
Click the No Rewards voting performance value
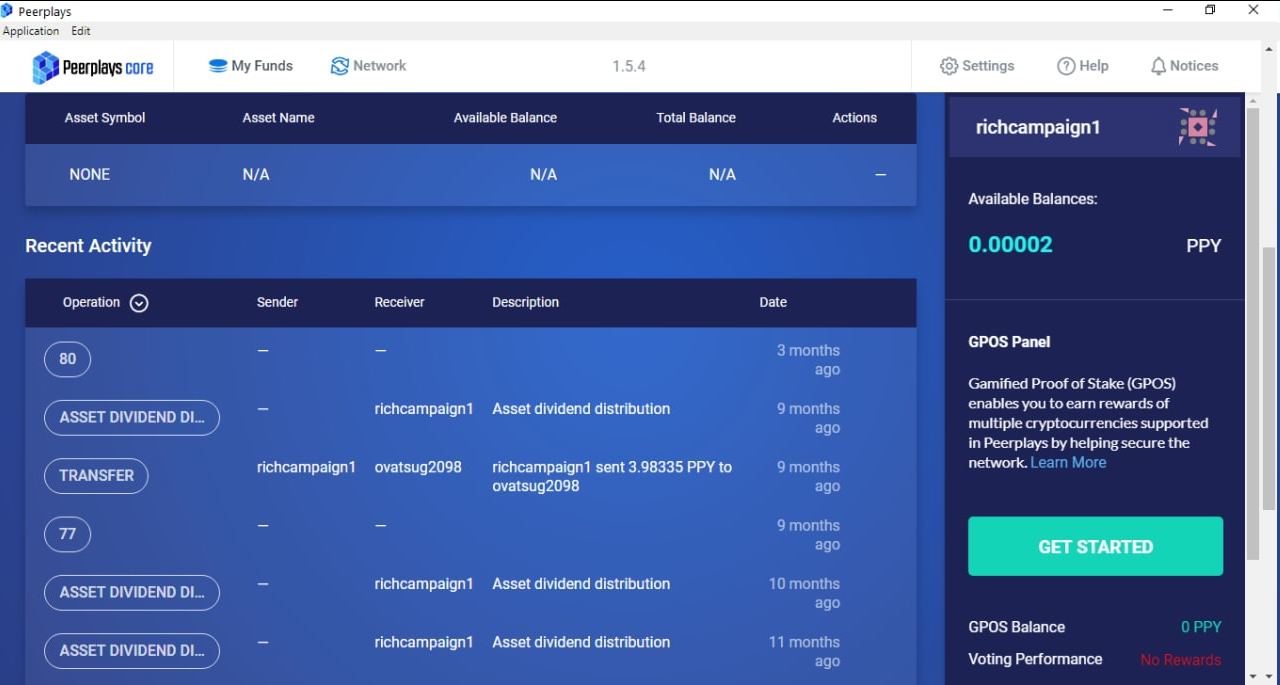point(1181,660)
